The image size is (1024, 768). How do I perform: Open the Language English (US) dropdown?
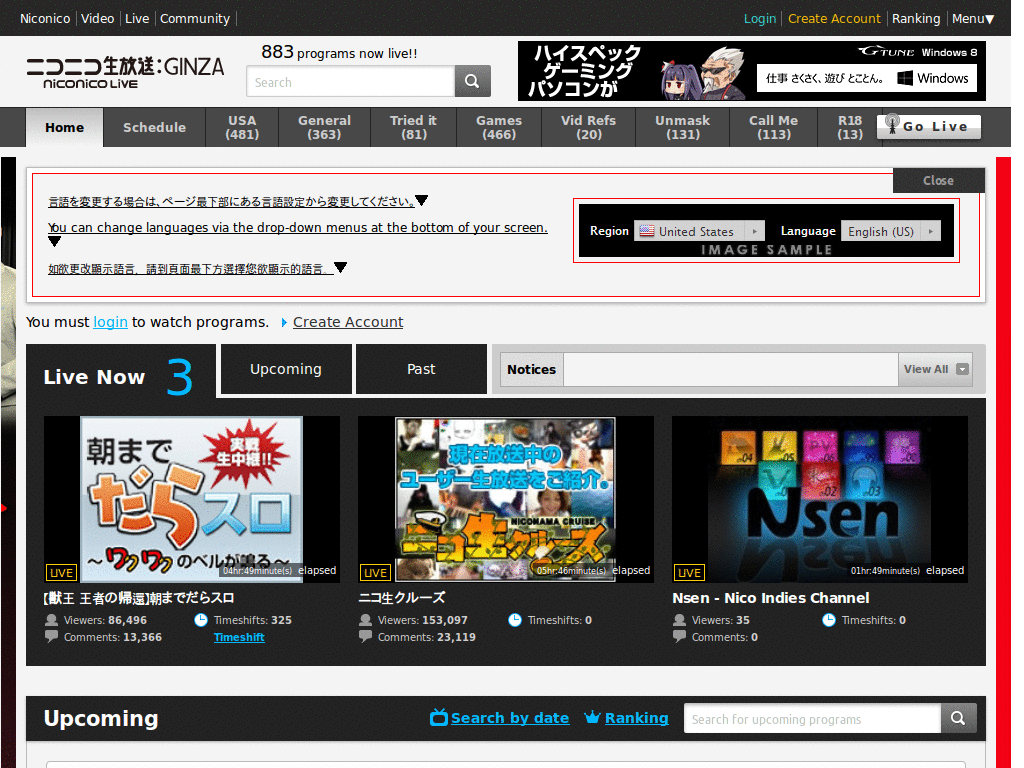[x=890, y=231]
